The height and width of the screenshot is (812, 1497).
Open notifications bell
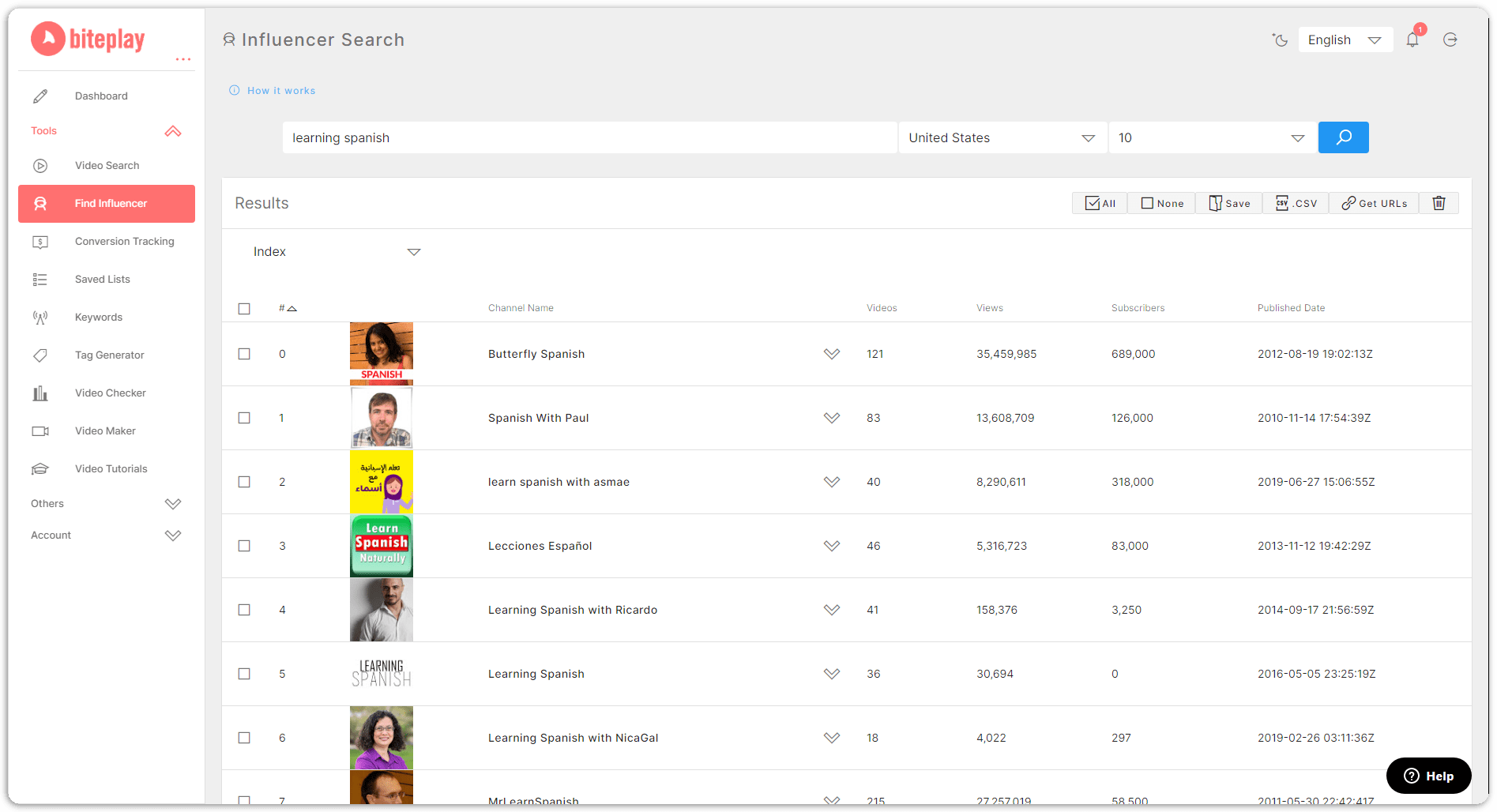(1412, 39)
